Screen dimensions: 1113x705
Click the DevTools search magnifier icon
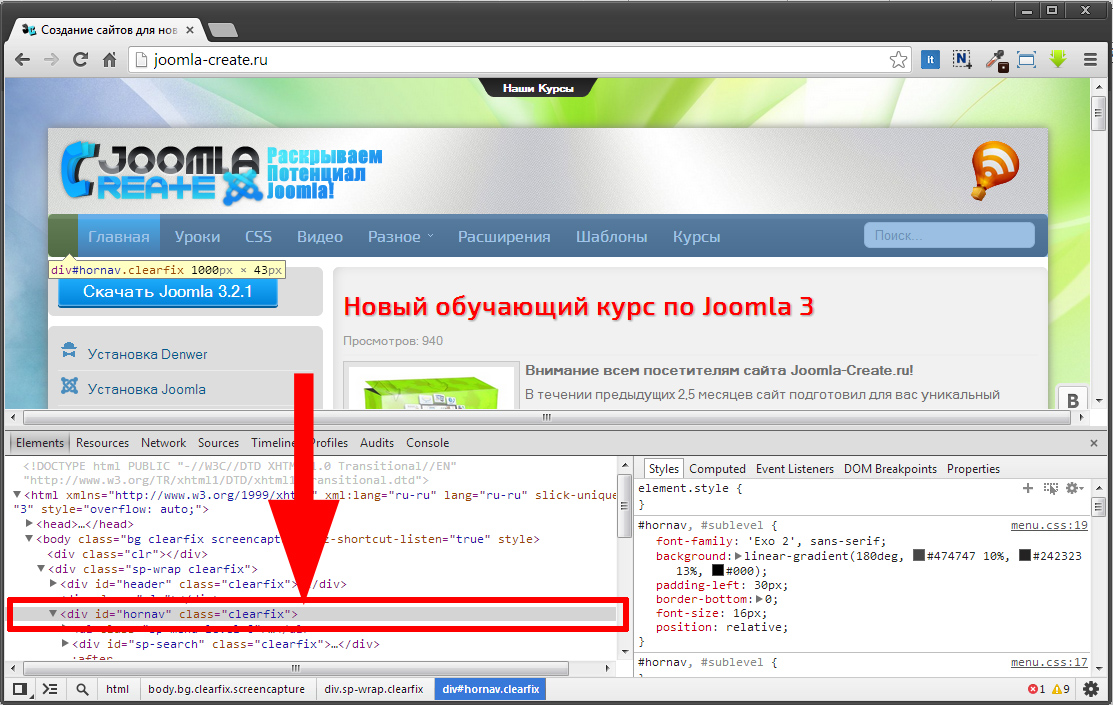[x=82, y=689]
